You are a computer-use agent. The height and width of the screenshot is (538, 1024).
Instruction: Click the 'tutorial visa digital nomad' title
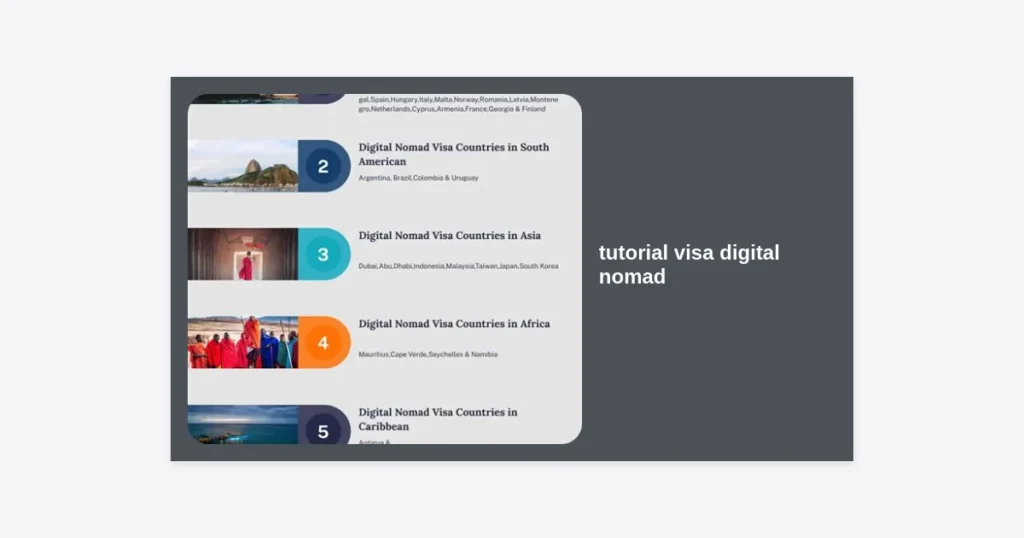pyautogui.click(x=689, y=264)
